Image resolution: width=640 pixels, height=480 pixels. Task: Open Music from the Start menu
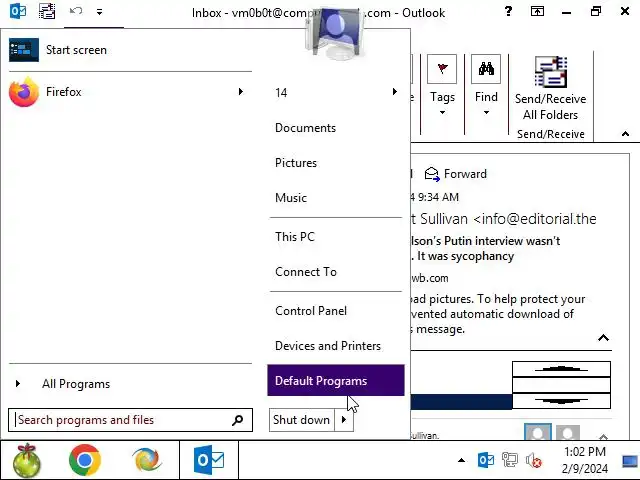[x=336, y=198]
